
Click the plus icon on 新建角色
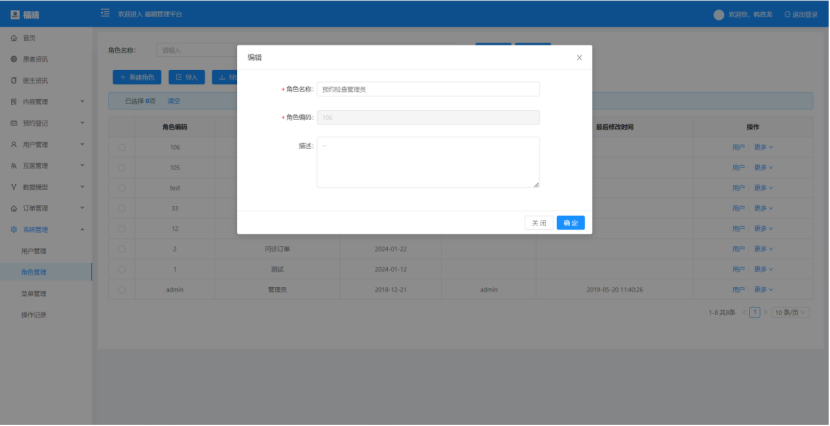pyautogui.click(x=122, y=76)
